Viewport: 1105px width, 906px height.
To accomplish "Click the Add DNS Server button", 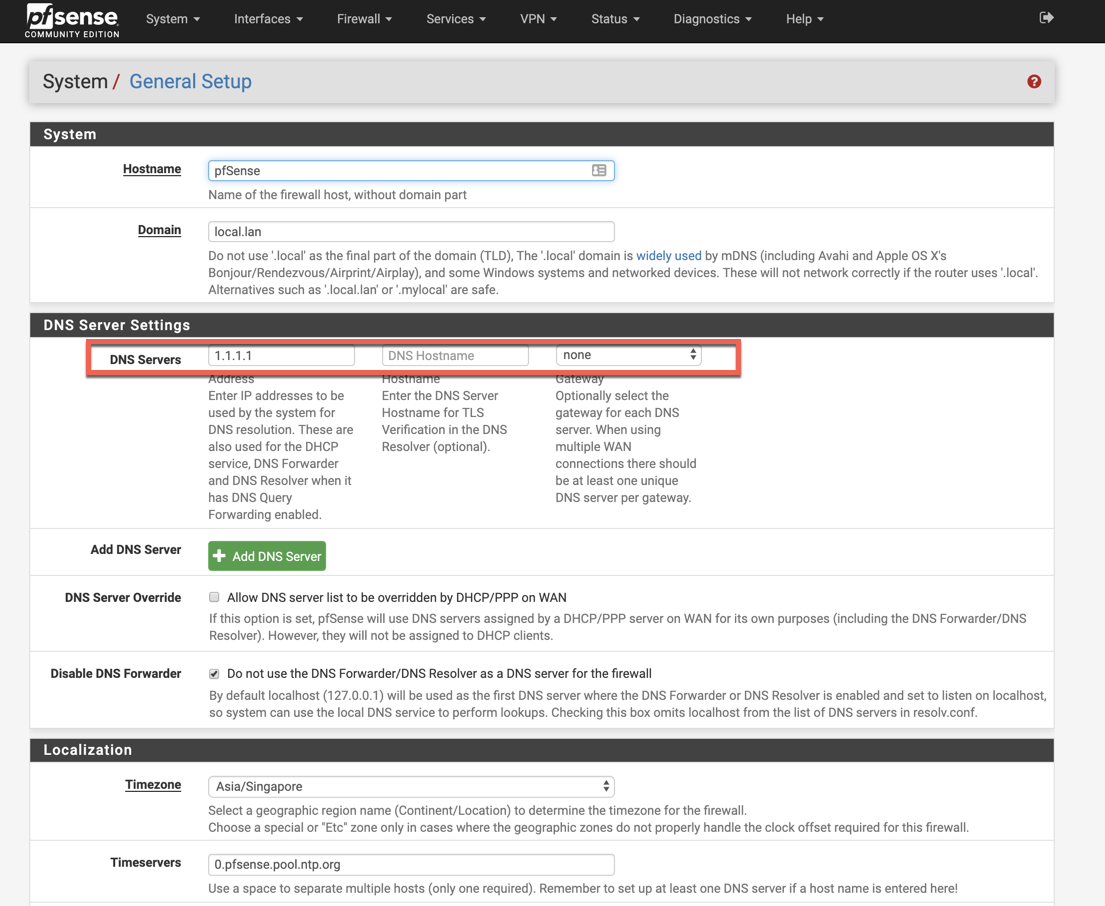I will (267, 556).
